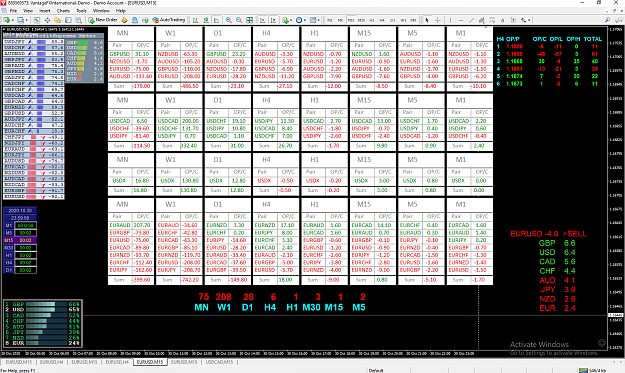
Task: Expand the Profiles dropdown arrow
Action: [x=26, y=20]
